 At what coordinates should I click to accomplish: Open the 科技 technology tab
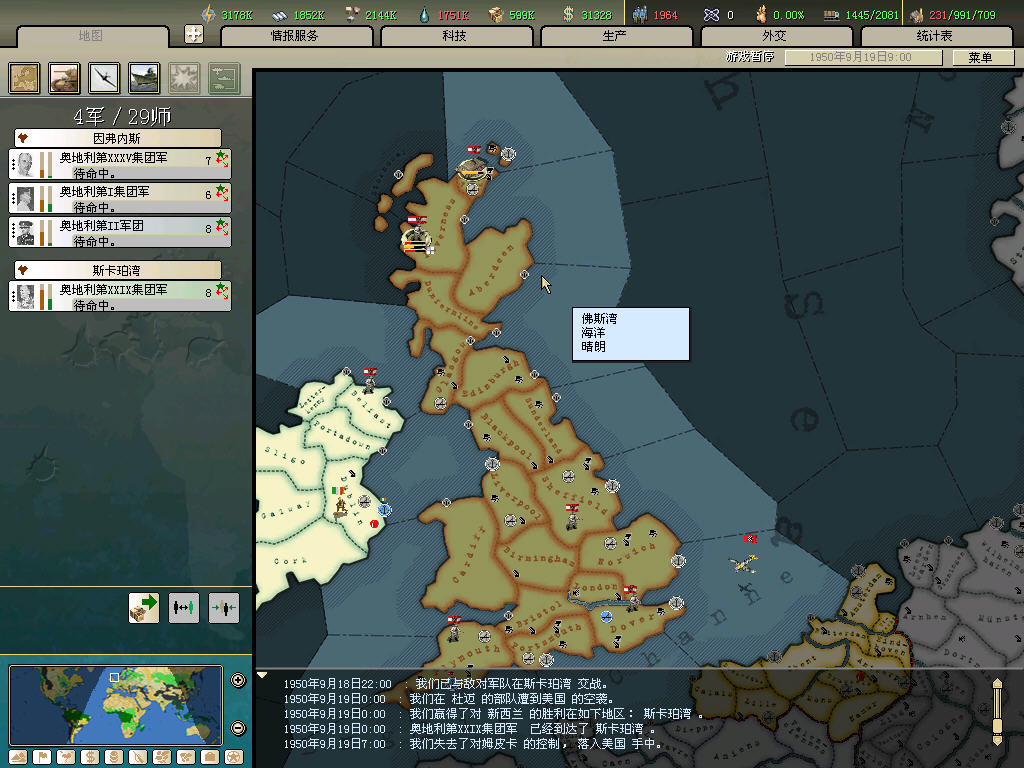(455, 36)
